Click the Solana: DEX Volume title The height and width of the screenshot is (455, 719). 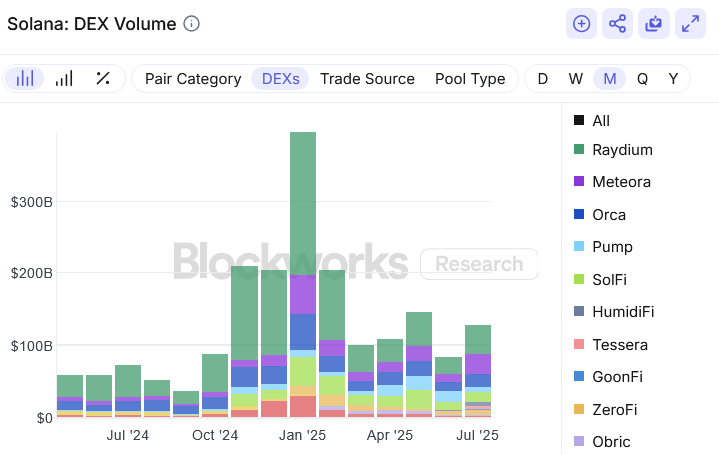(x=92, y=24)
